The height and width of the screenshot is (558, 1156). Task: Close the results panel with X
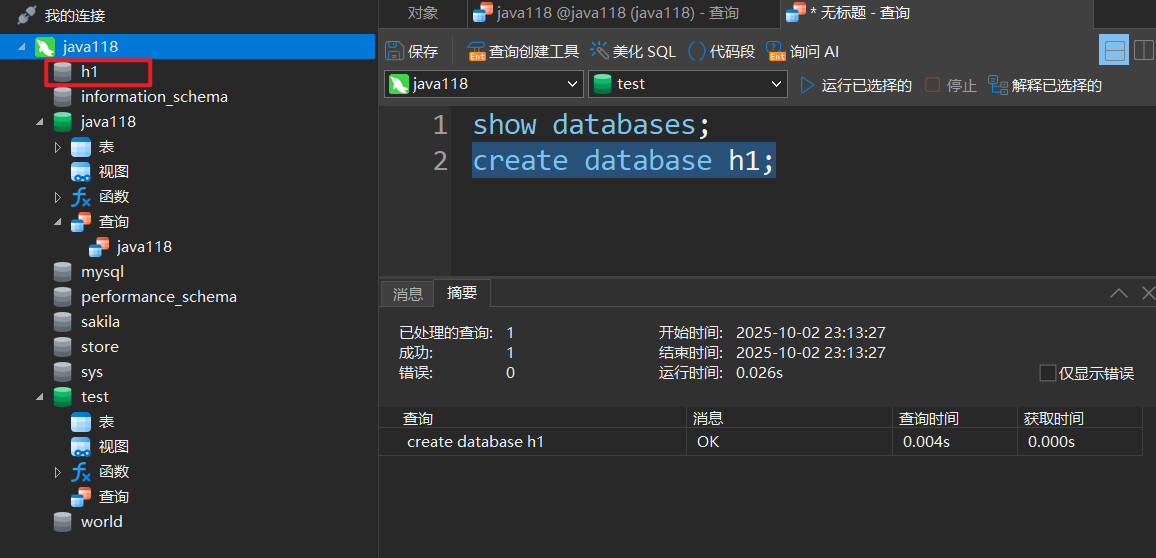1148,293
